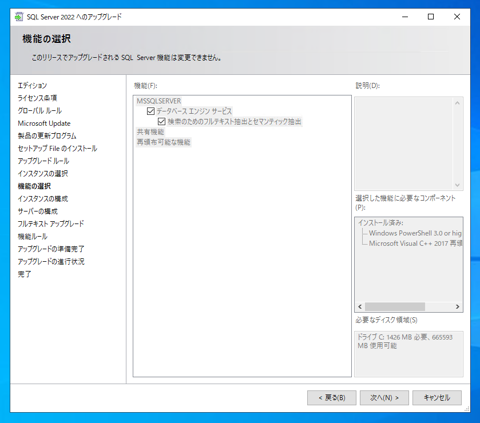The image size is (480, 423).
Task: Click components list scroll right arrow
Action: [457, 307]
